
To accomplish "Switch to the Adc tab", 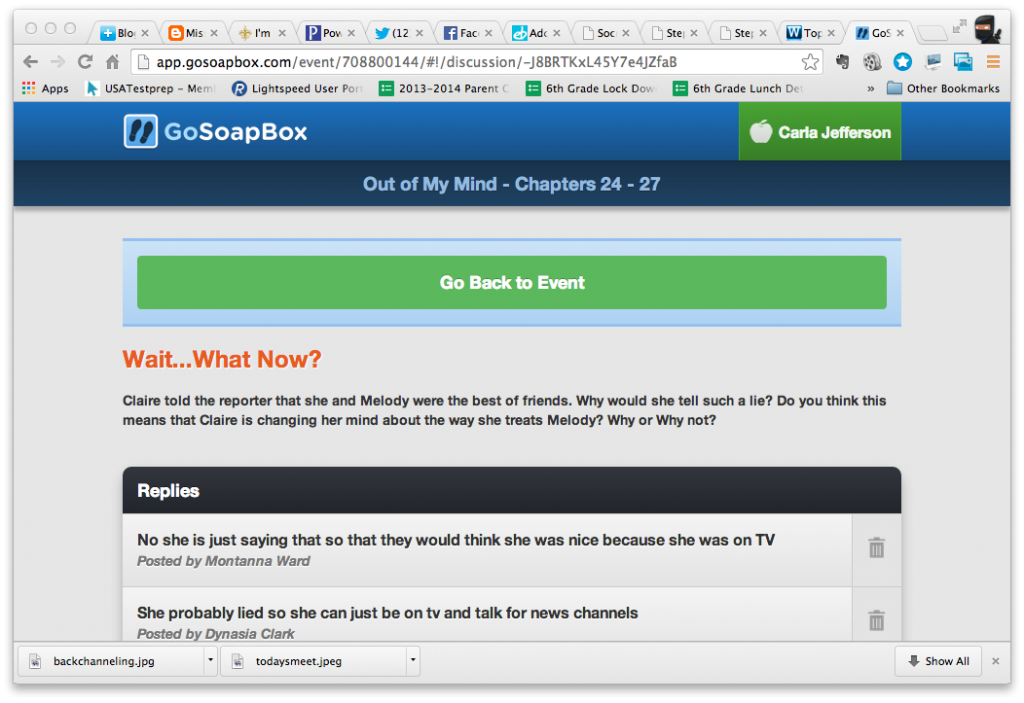I will click(535, 33).
